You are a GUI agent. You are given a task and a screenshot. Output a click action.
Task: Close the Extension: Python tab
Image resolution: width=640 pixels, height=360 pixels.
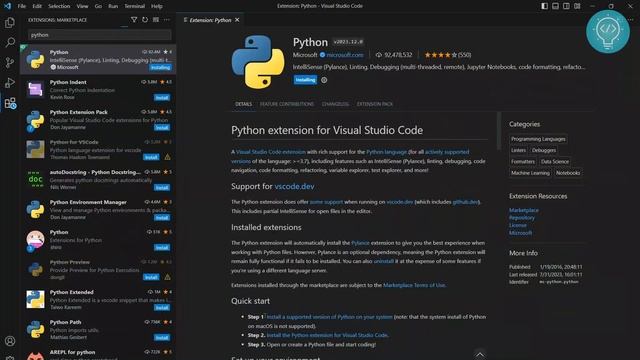[x=237, y=20]
